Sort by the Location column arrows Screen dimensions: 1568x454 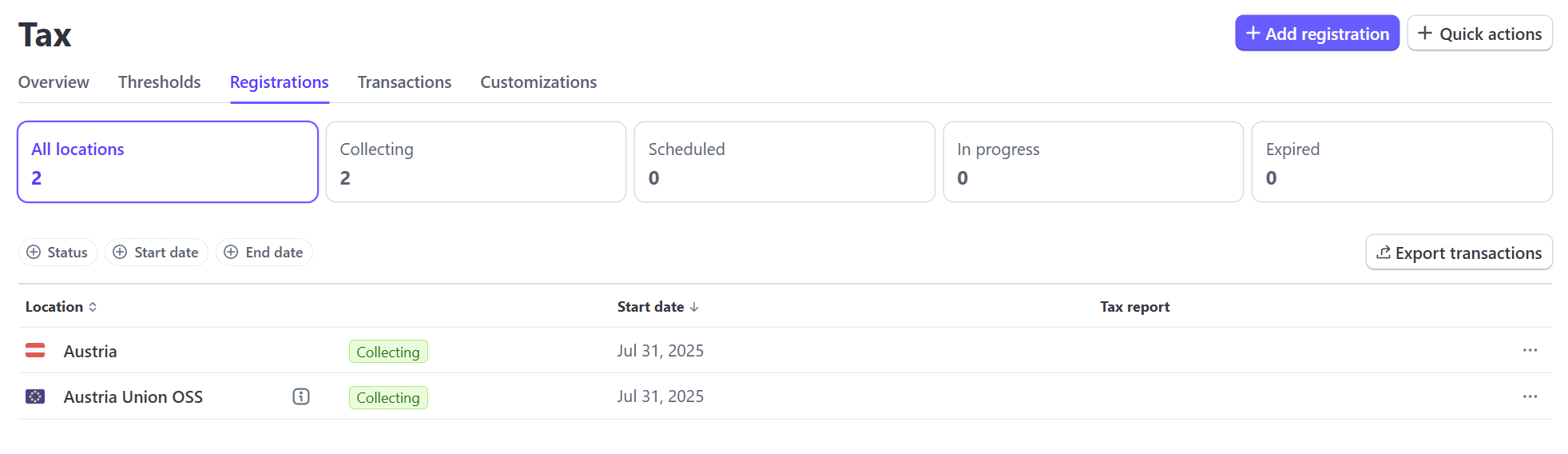pos(93,307)
